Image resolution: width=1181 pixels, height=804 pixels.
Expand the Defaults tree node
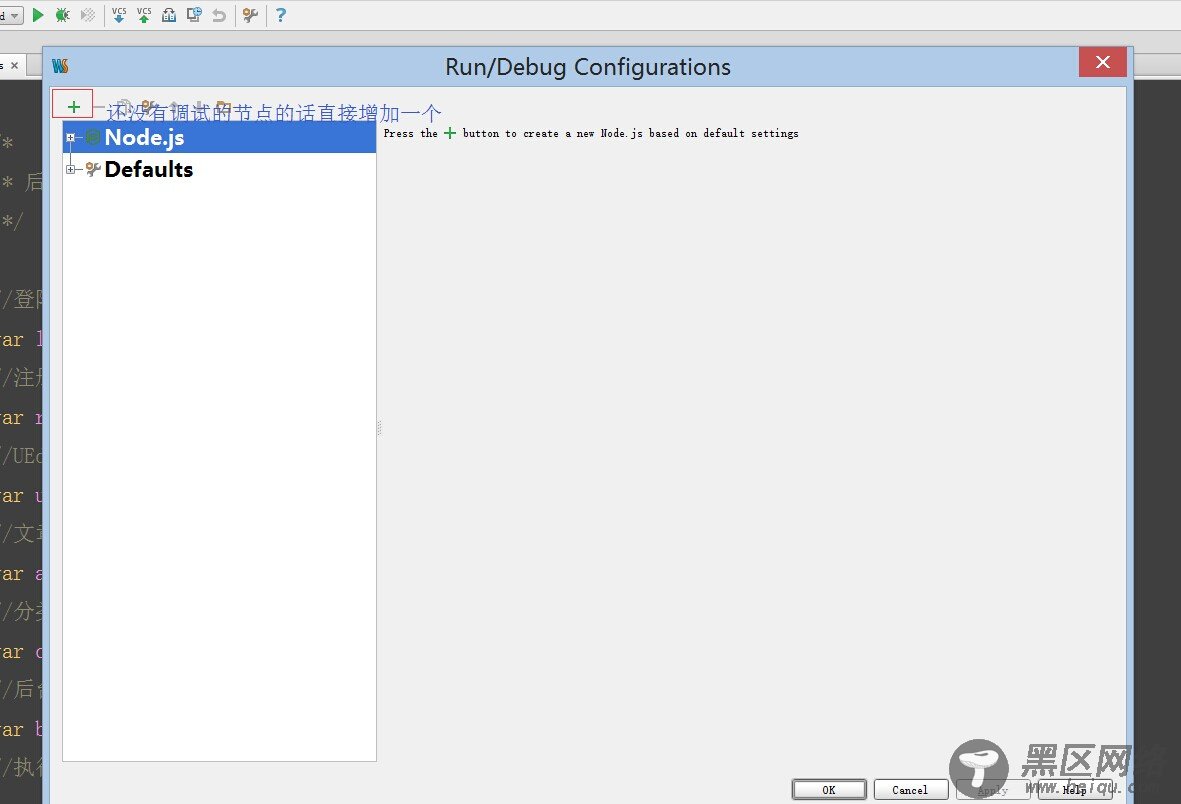click(70, 169)
